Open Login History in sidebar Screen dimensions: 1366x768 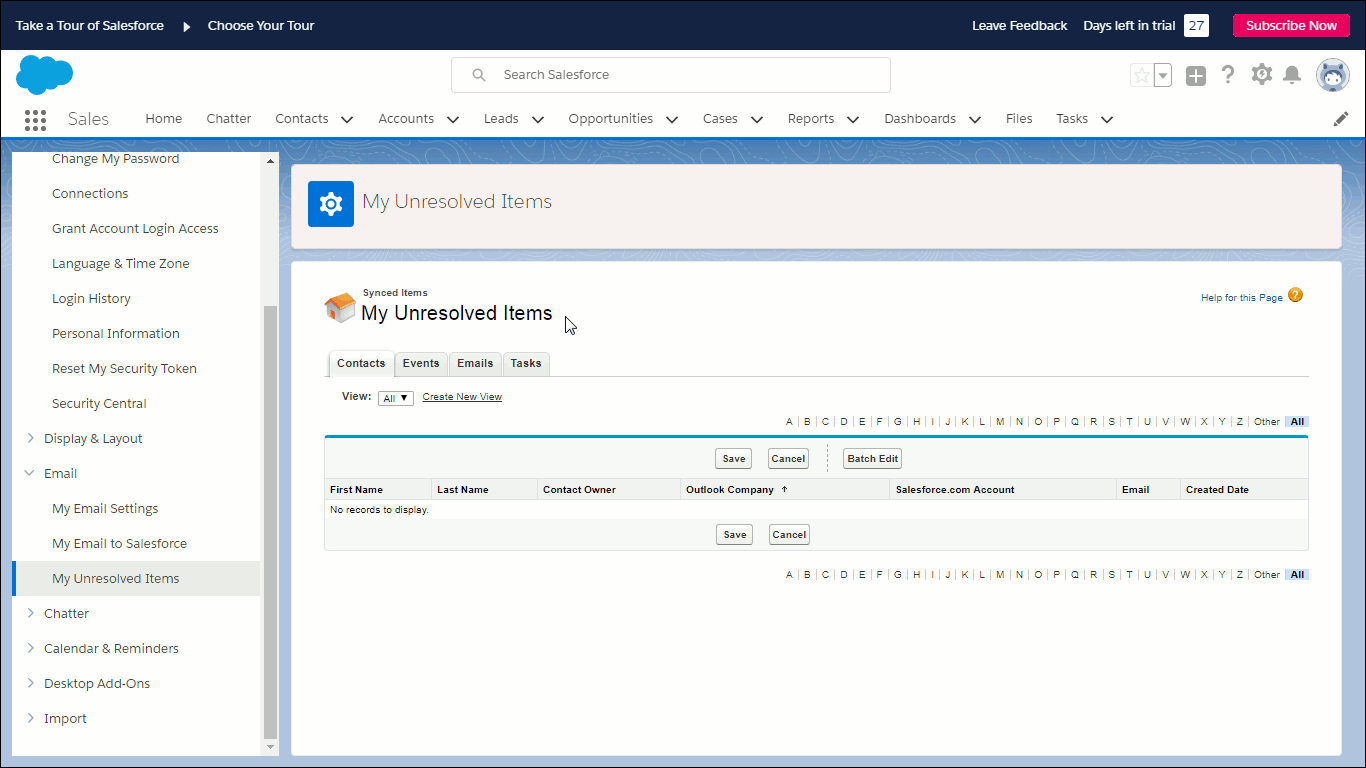coord(91,299)
